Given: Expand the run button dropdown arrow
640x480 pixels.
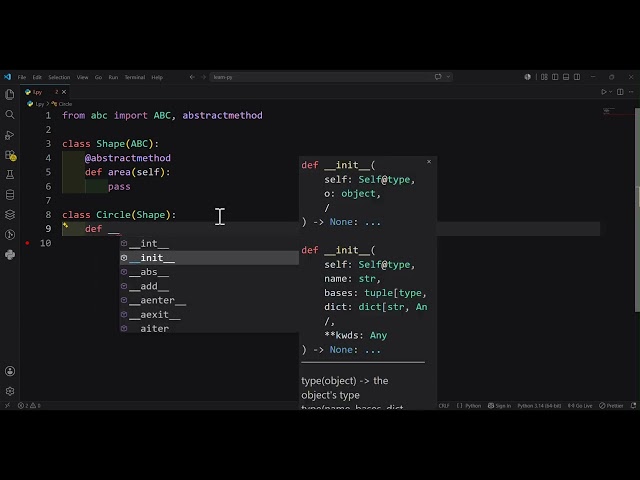Looking at the screenshot, I should point(611,92).
